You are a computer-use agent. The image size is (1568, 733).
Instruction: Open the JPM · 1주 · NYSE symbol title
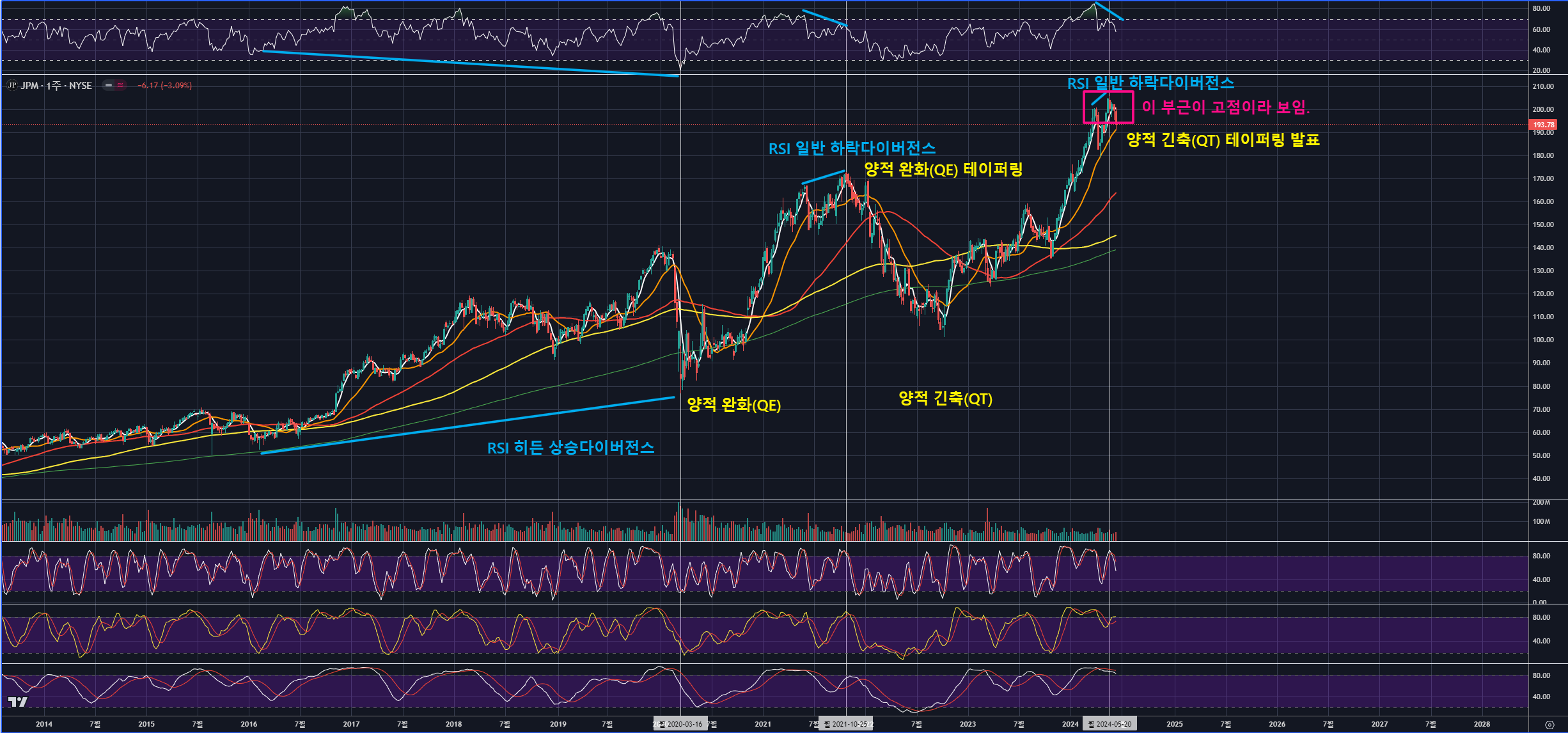coord(56,85)
